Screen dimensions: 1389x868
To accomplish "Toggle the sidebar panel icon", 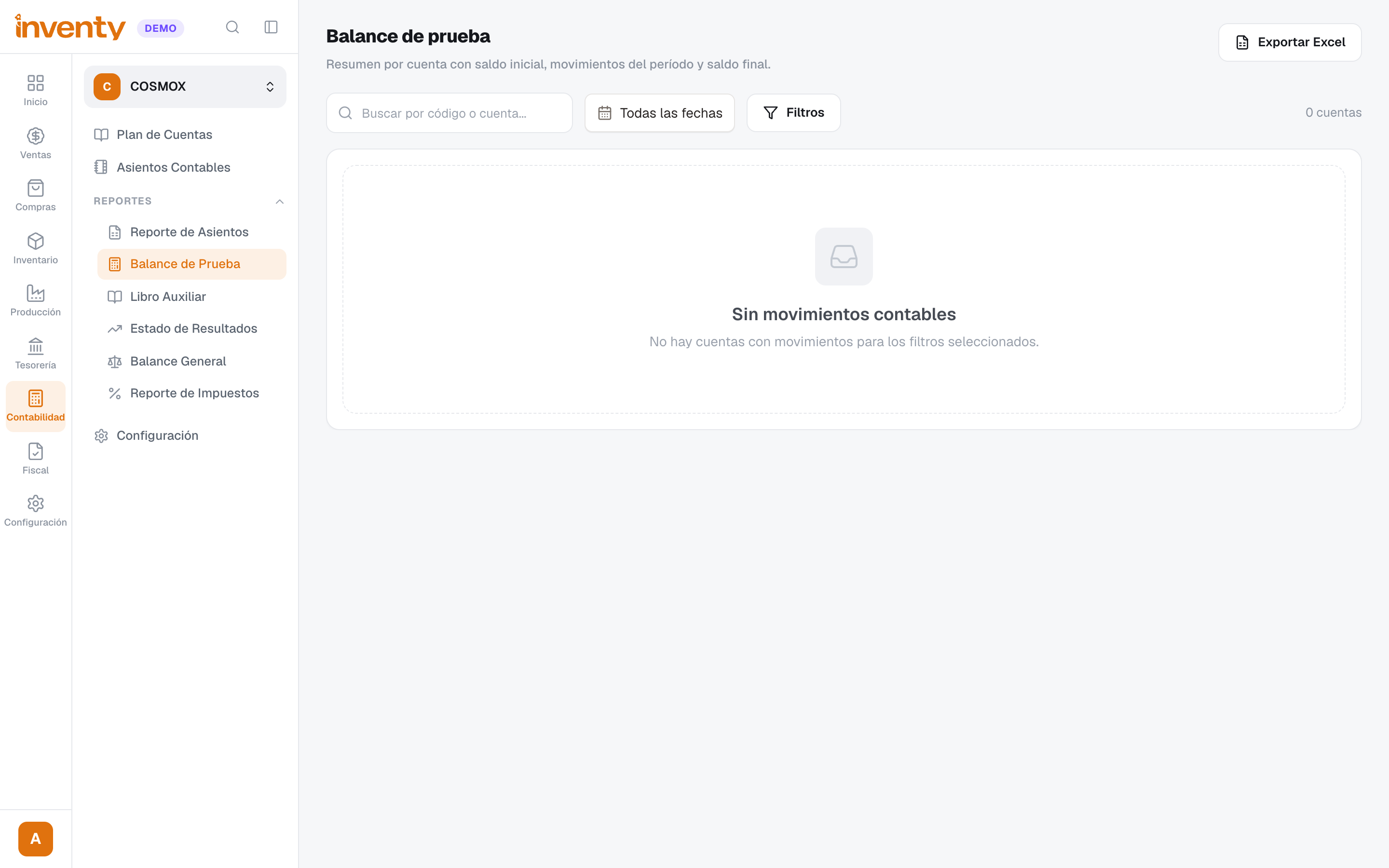I will [x=271, y=27].
